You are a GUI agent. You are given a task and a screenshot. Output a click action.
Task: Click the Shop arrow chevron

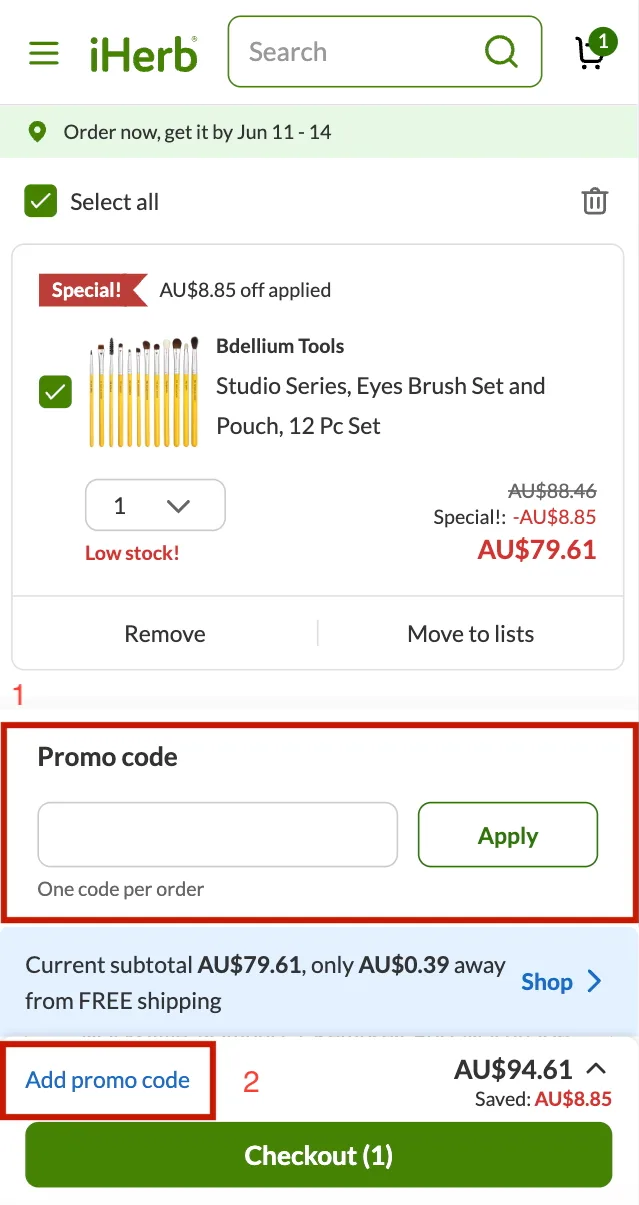[x=595, y=982]
